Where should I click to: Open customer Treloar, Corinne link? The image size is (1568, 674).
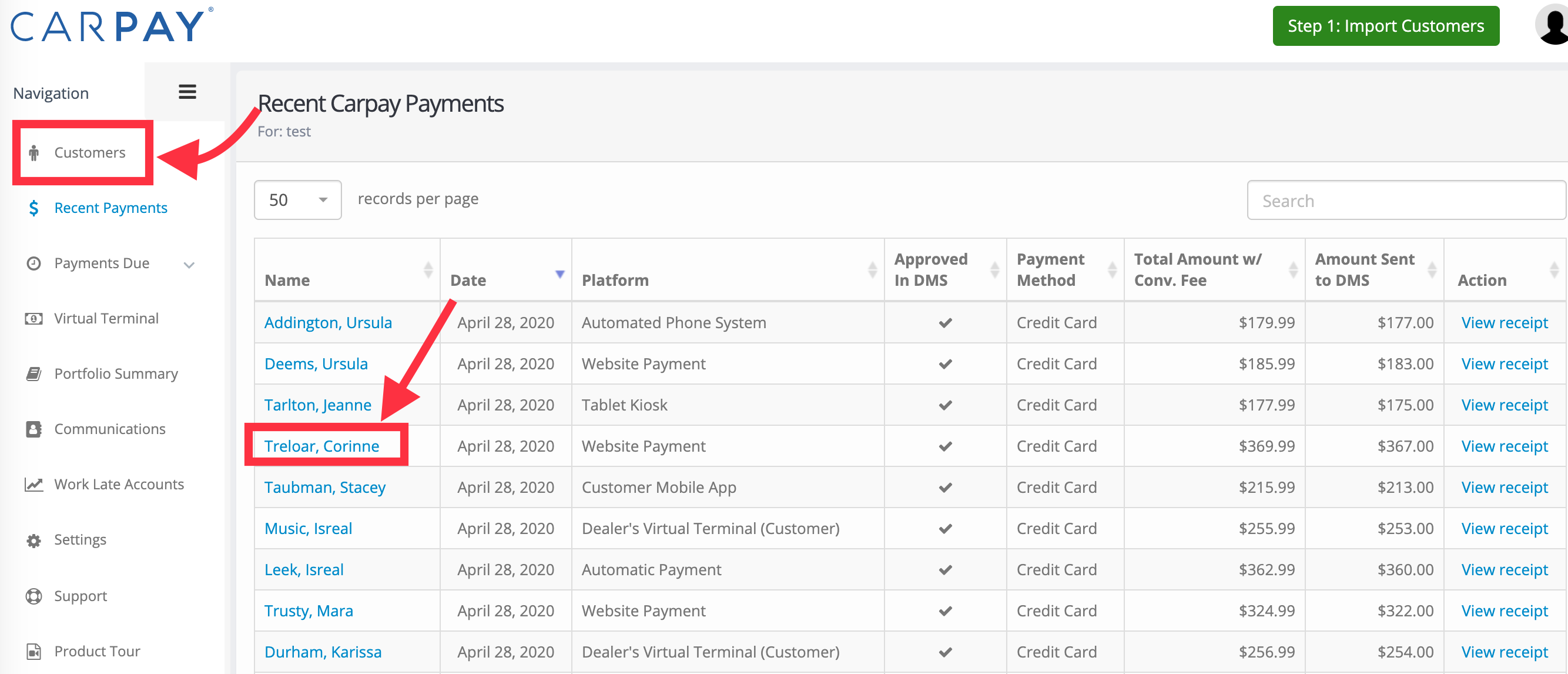click(321, 446)
